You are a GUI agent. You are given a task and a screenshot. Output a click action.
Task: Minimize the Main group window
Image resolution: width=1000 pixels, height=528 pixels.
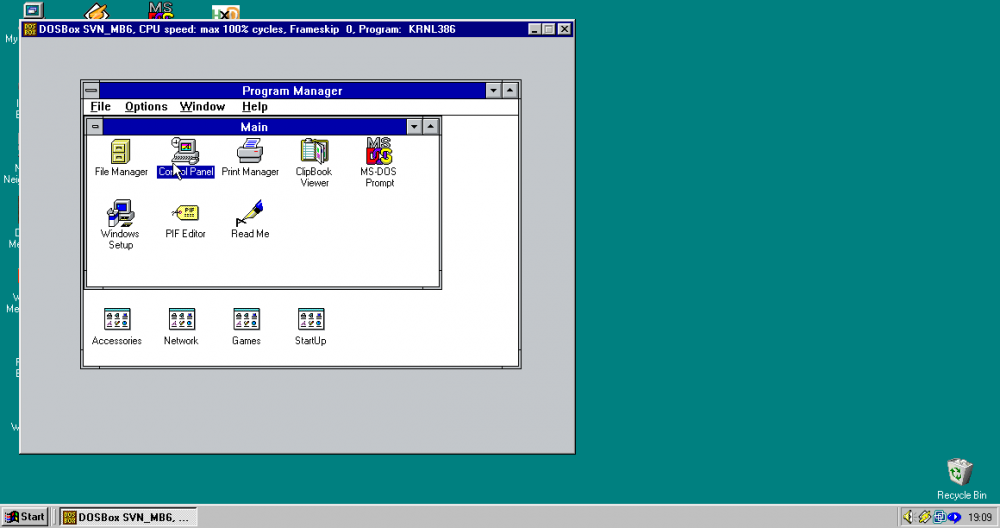click(x=414, y=126)
